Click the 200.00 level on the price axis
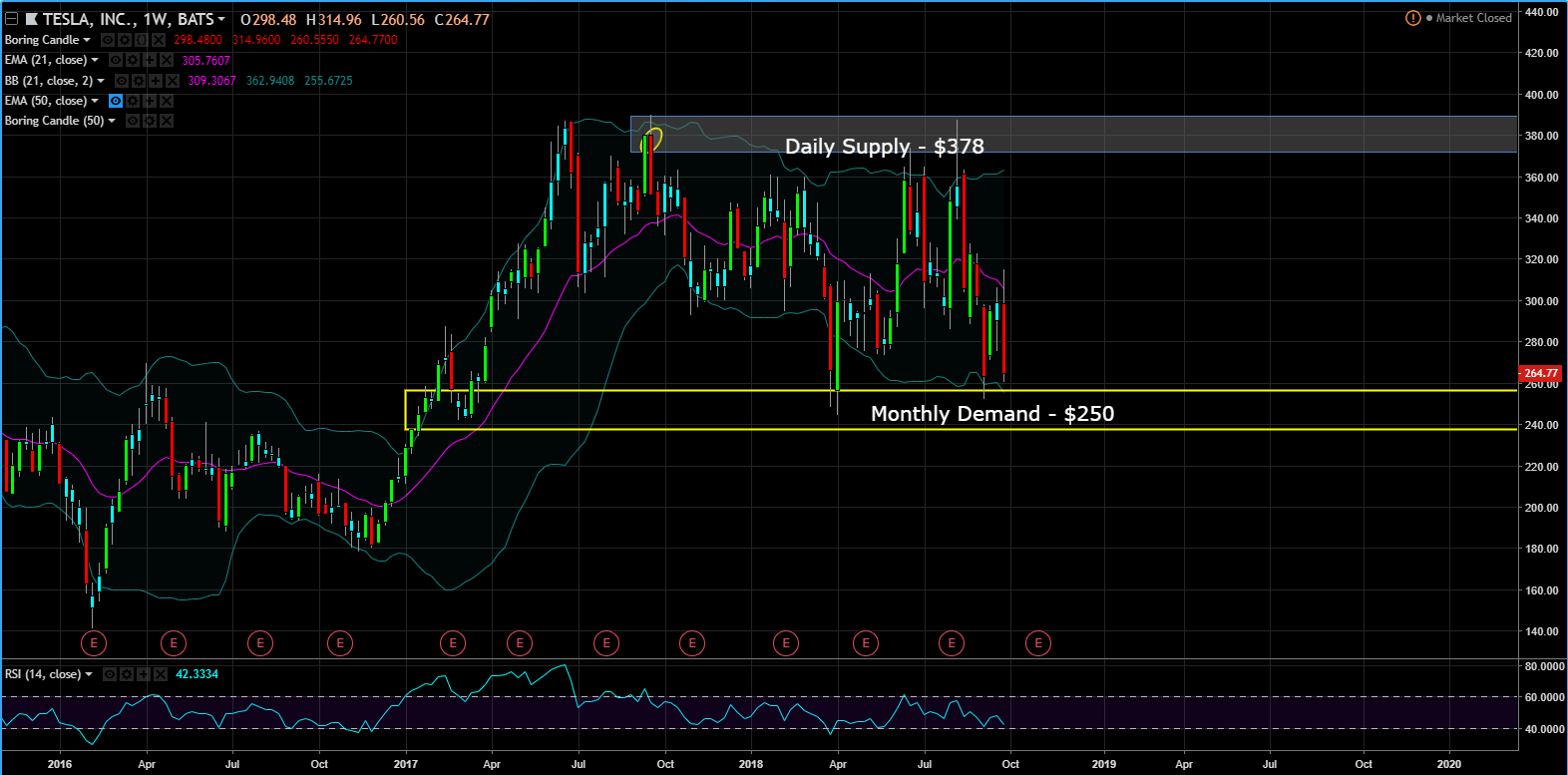 pyautogui.click(x=1541, y=508)
